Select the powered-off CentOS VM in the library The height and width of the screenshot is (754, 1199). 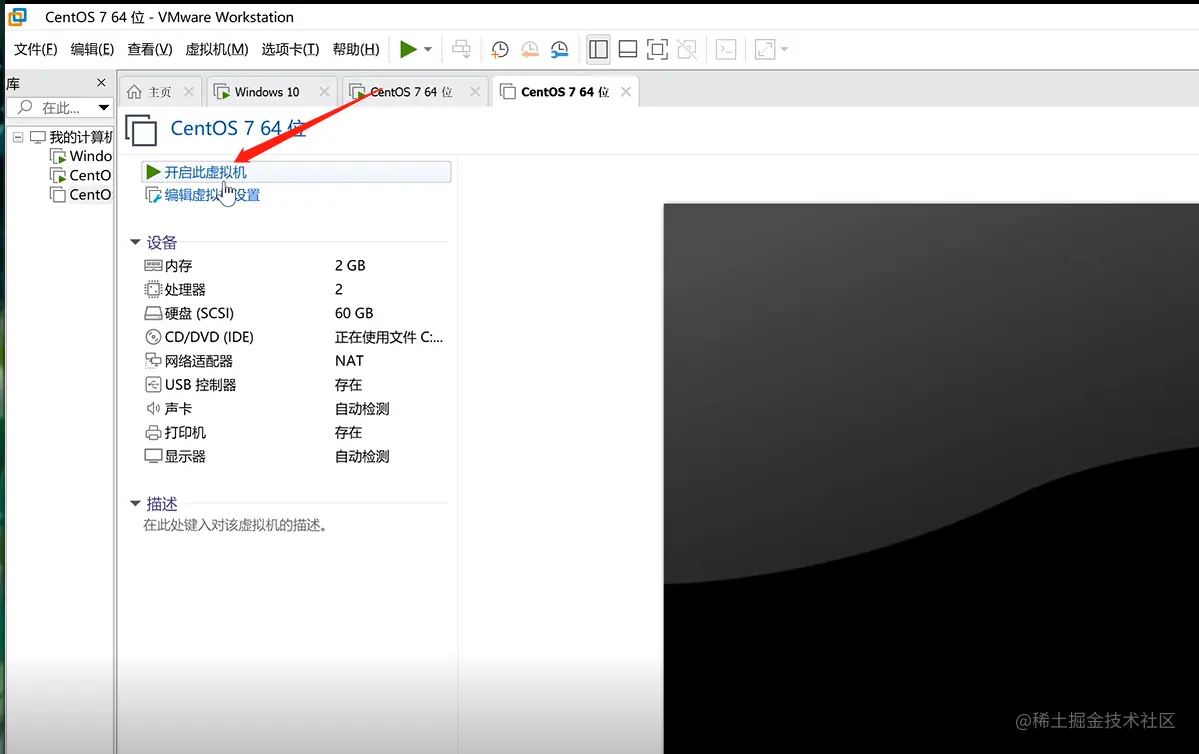(x=81, y=194)
